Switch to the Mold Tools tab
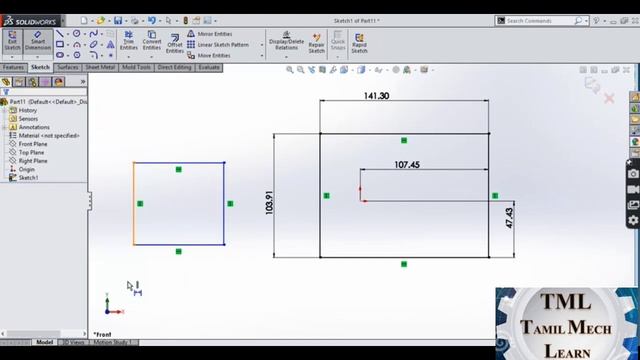The image size is (640, 360). pos(136,67)
